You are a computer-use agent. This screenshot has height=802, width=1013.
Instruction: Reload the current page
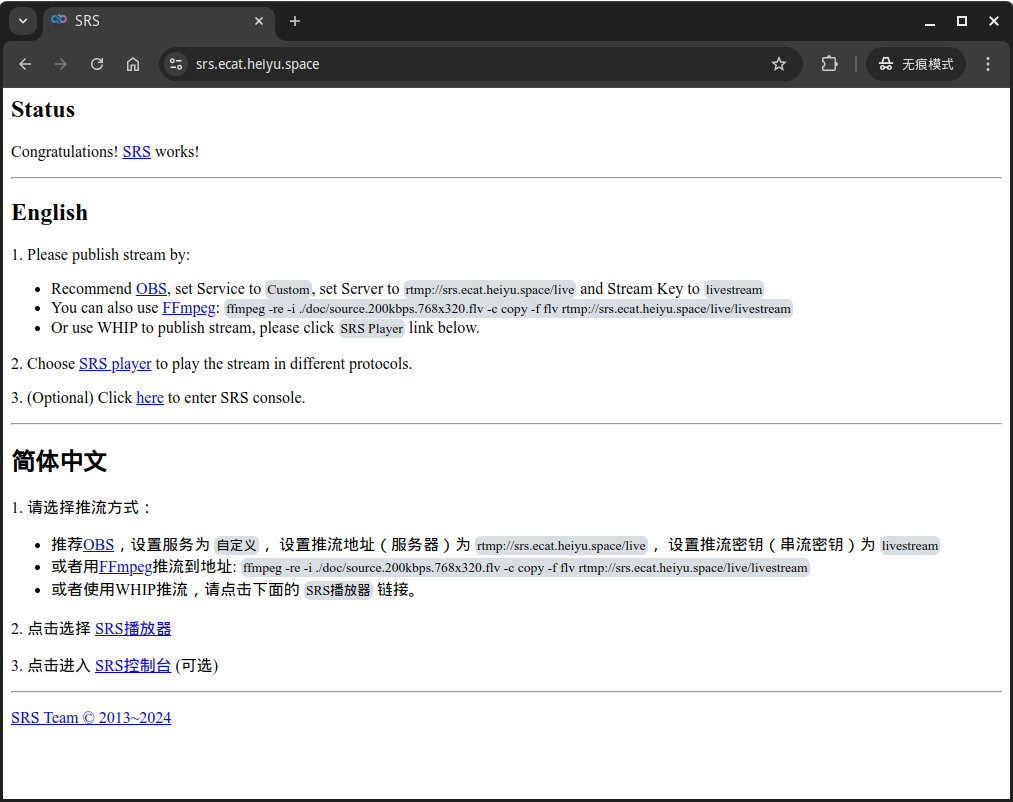(x=97, y=64)
